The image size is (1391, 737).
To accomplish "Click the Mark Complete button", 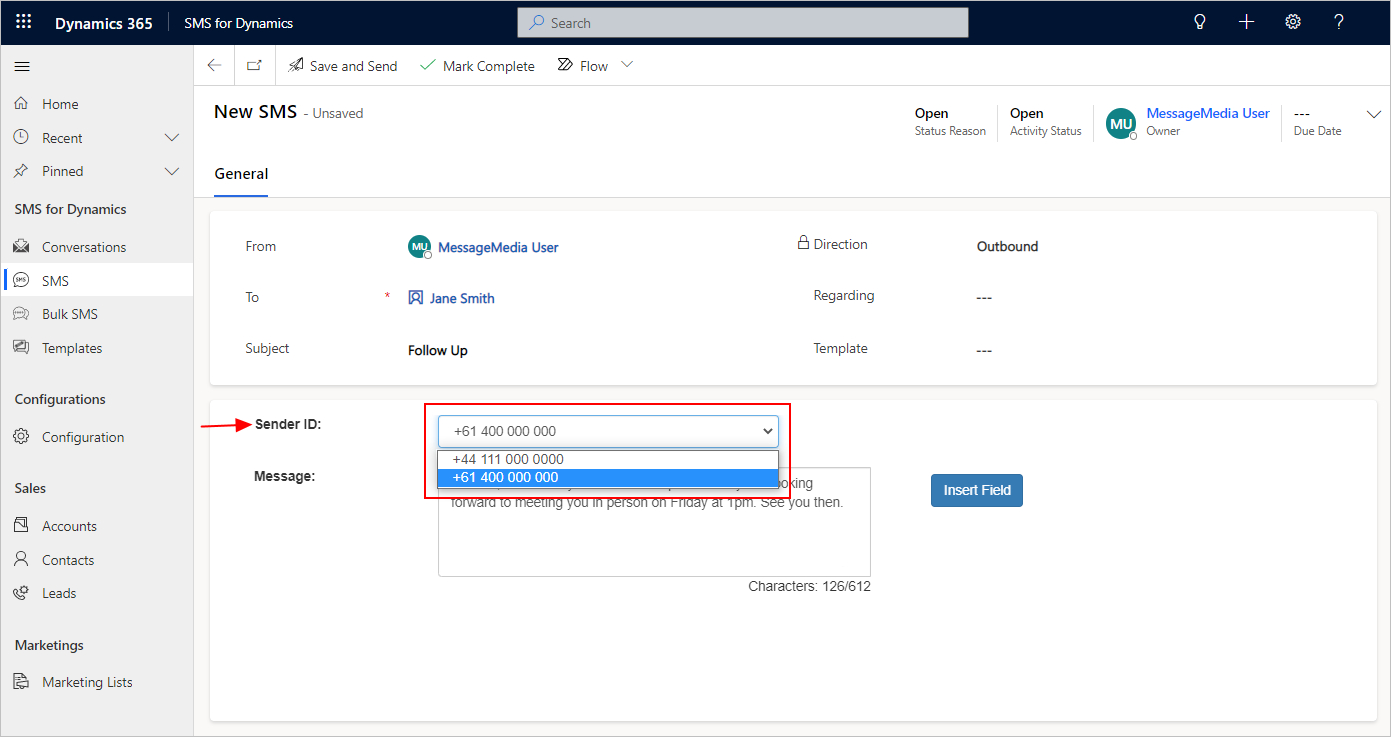I will click(x=478, y=66).
